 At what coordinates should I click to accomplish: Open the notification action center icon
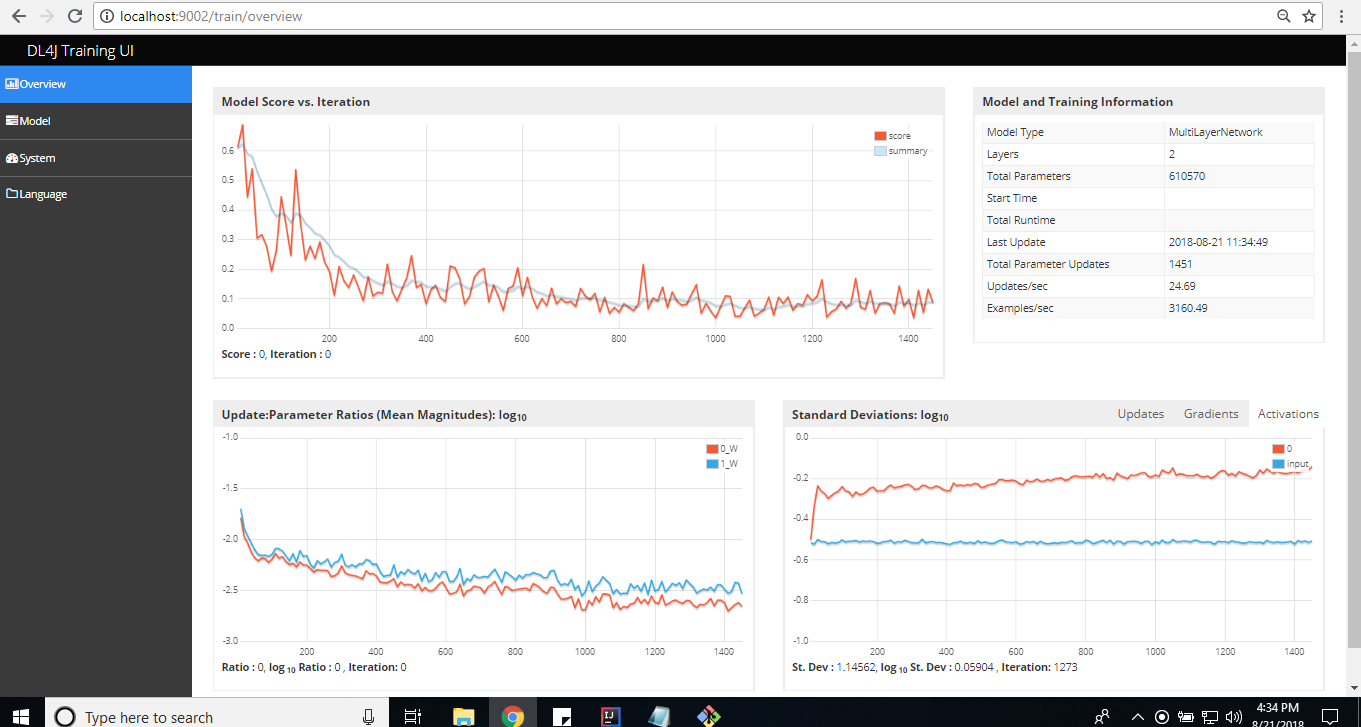pos(1330,716)
